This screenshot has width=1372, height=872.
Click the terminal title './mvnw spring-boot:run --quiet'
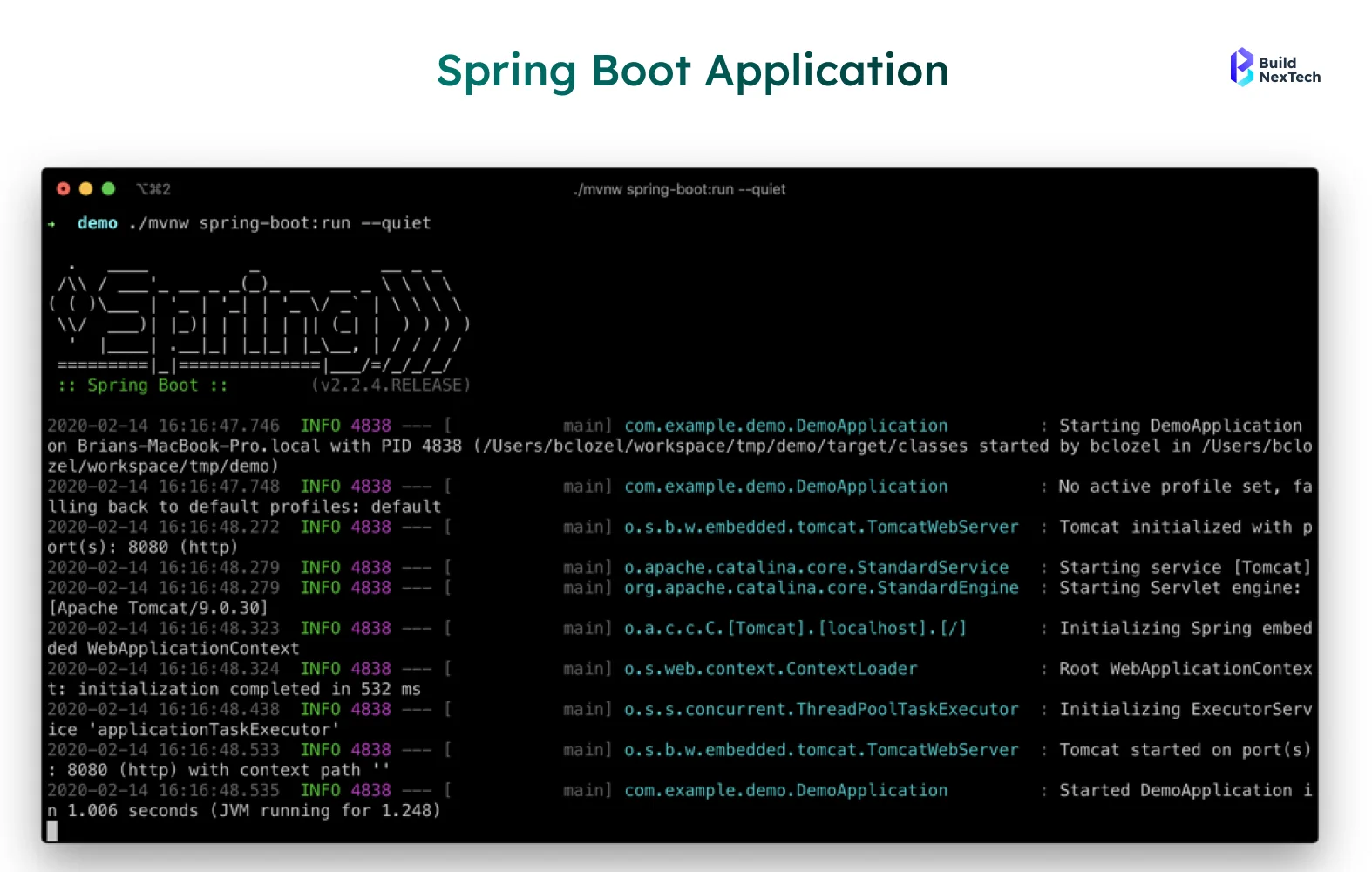click(x=680, y=189)
